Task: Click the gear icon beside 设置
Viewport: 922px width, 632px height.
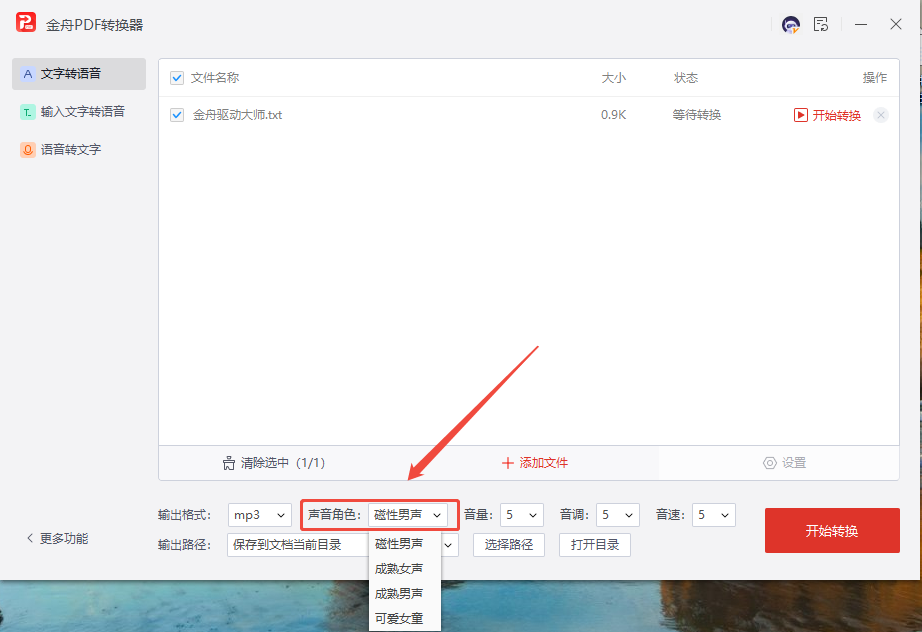Action: (769, 463)
